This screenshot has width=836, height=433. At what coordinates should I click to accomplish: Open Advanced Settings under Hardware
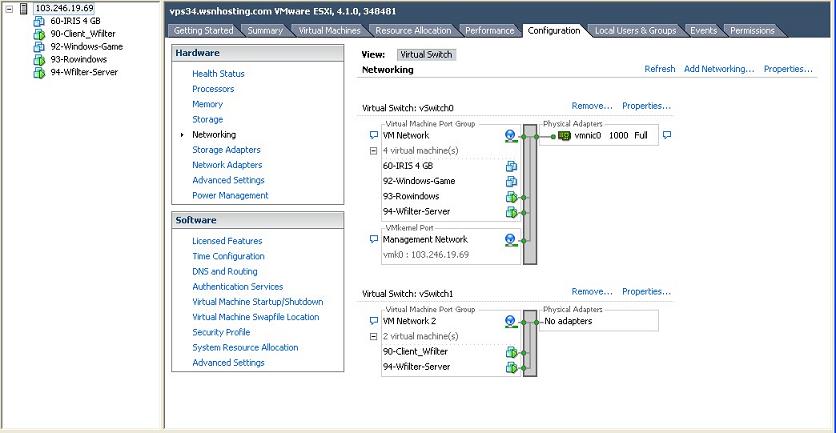228,180
